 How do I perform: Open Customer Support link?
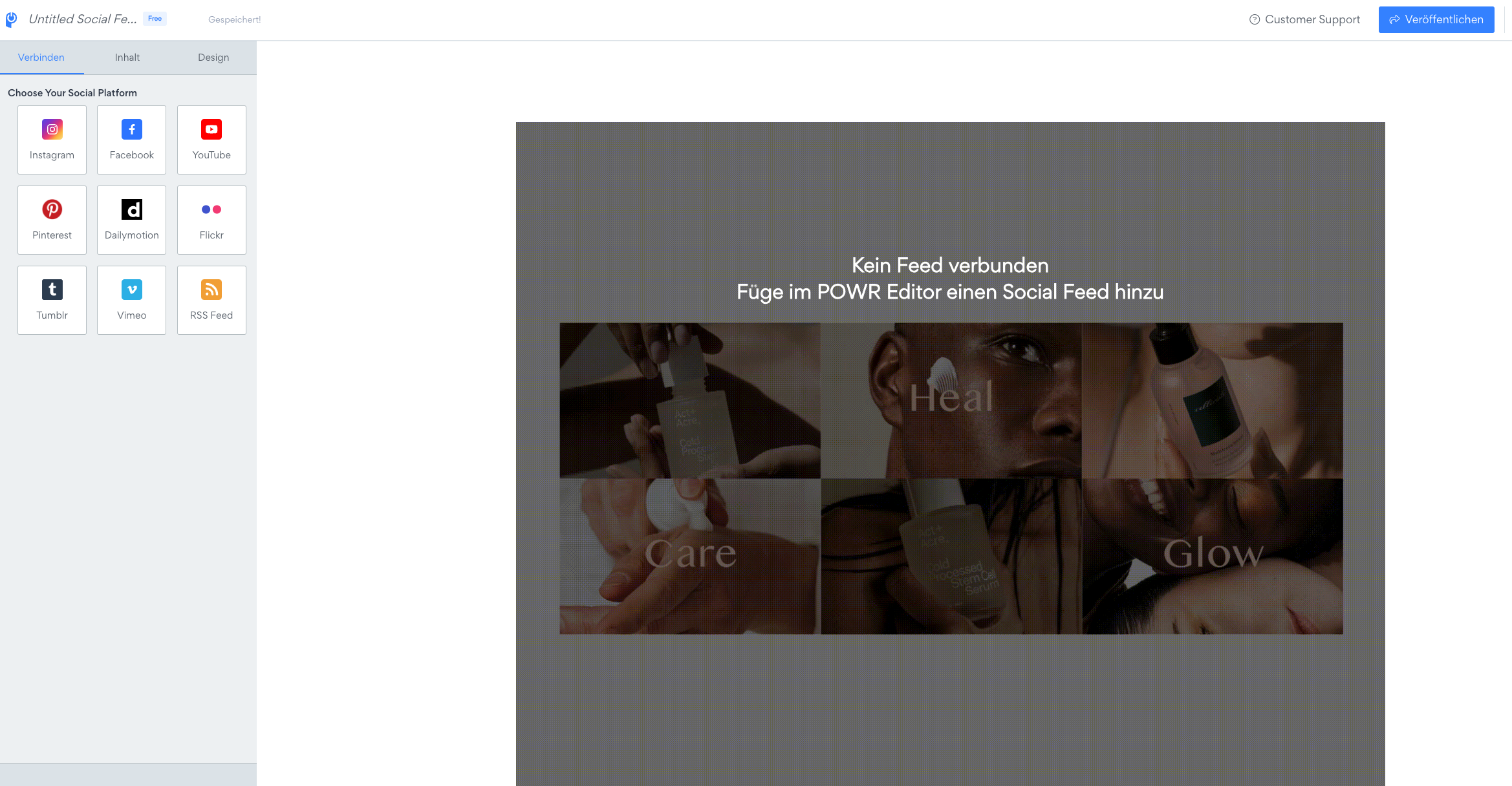[1304, 19]
